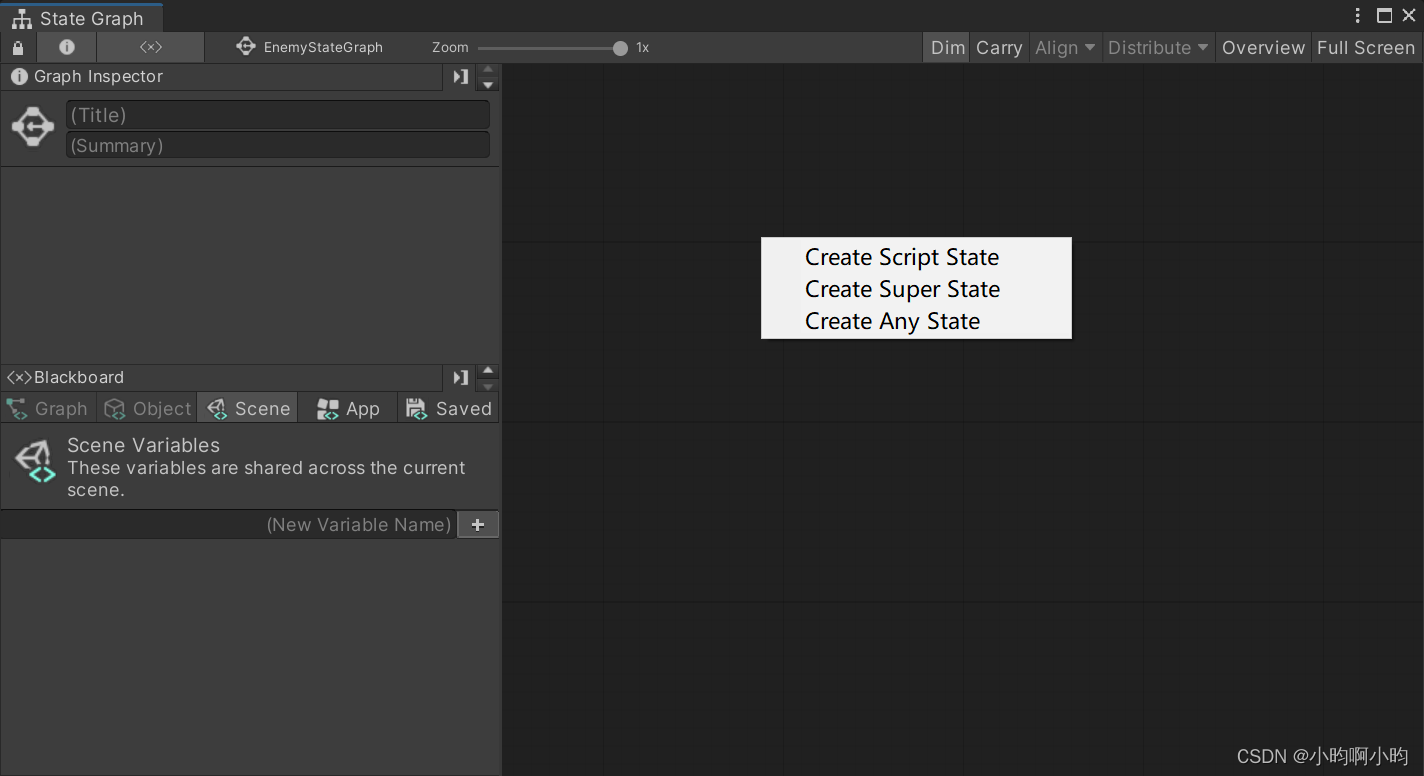
Task: Open the three-dot options menu at top right
Action: 1356,15
